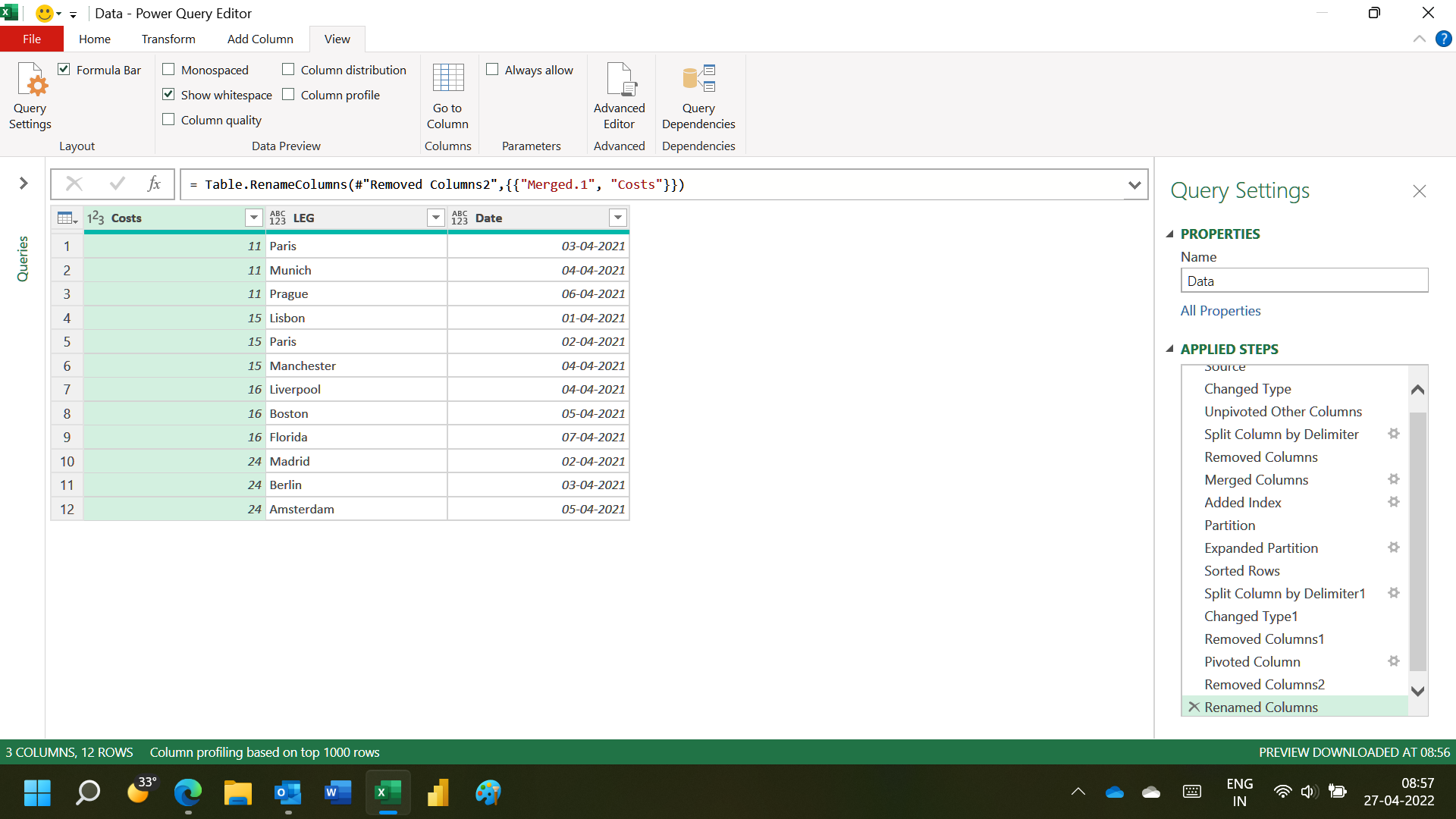Click Costs column data type icon

96,218
